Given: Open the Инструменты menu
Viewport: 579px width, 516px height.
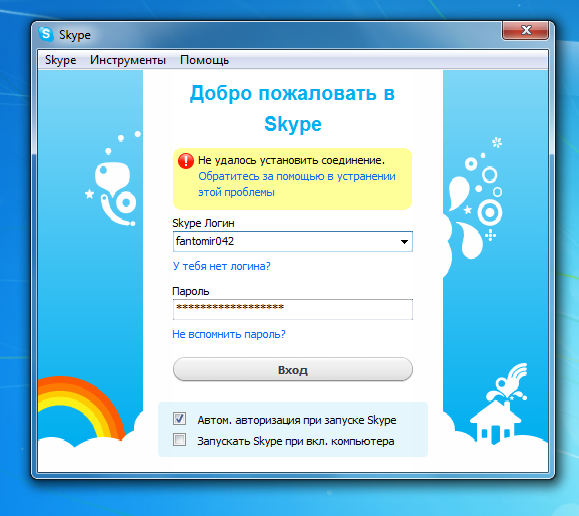Looking at the screenshot, I should 128,60.
